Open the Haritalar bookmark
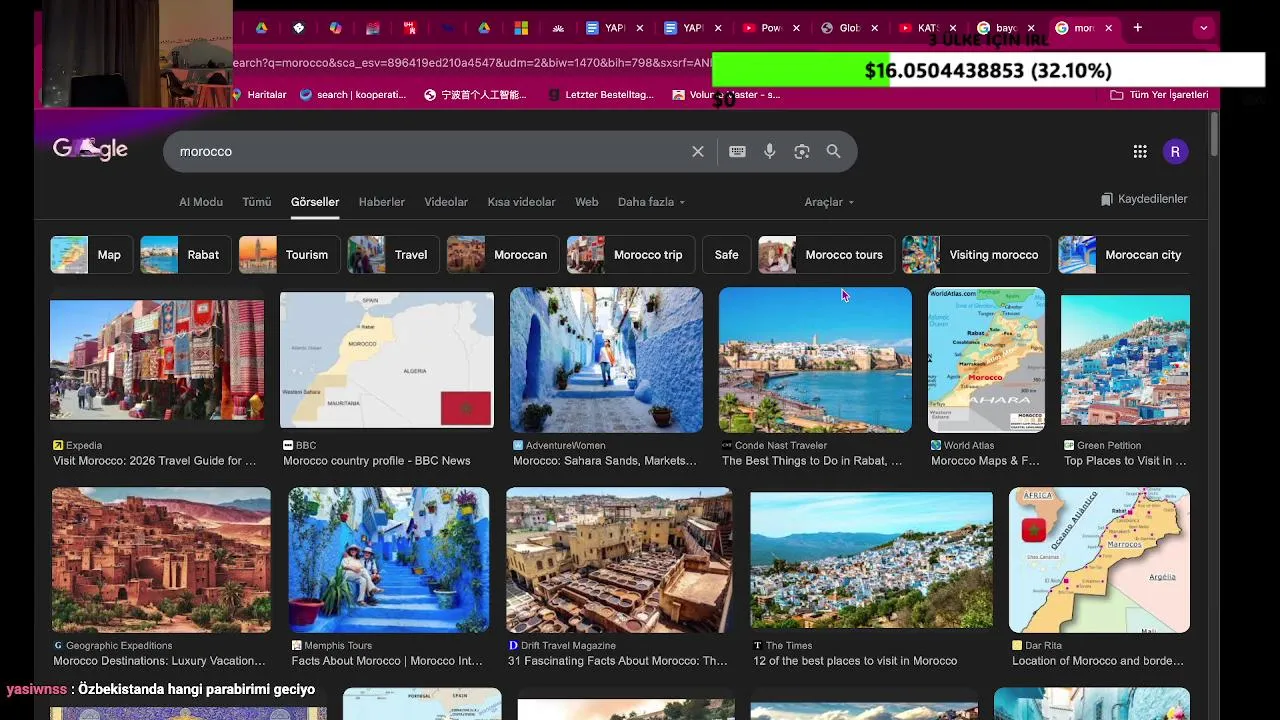Screen dimensions: 1280x720 [259, 95]
